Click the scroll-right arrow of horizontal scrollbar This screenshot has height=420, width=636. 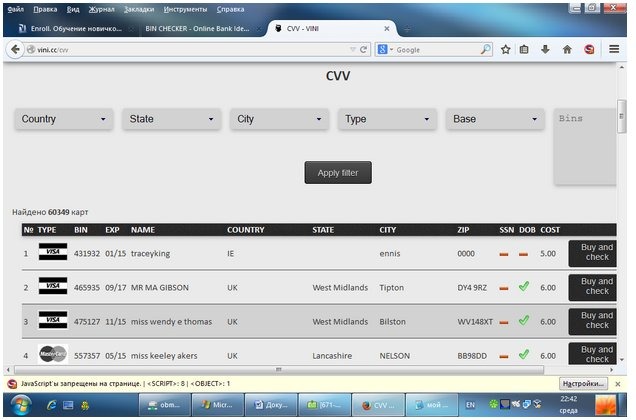click(611, 370)
